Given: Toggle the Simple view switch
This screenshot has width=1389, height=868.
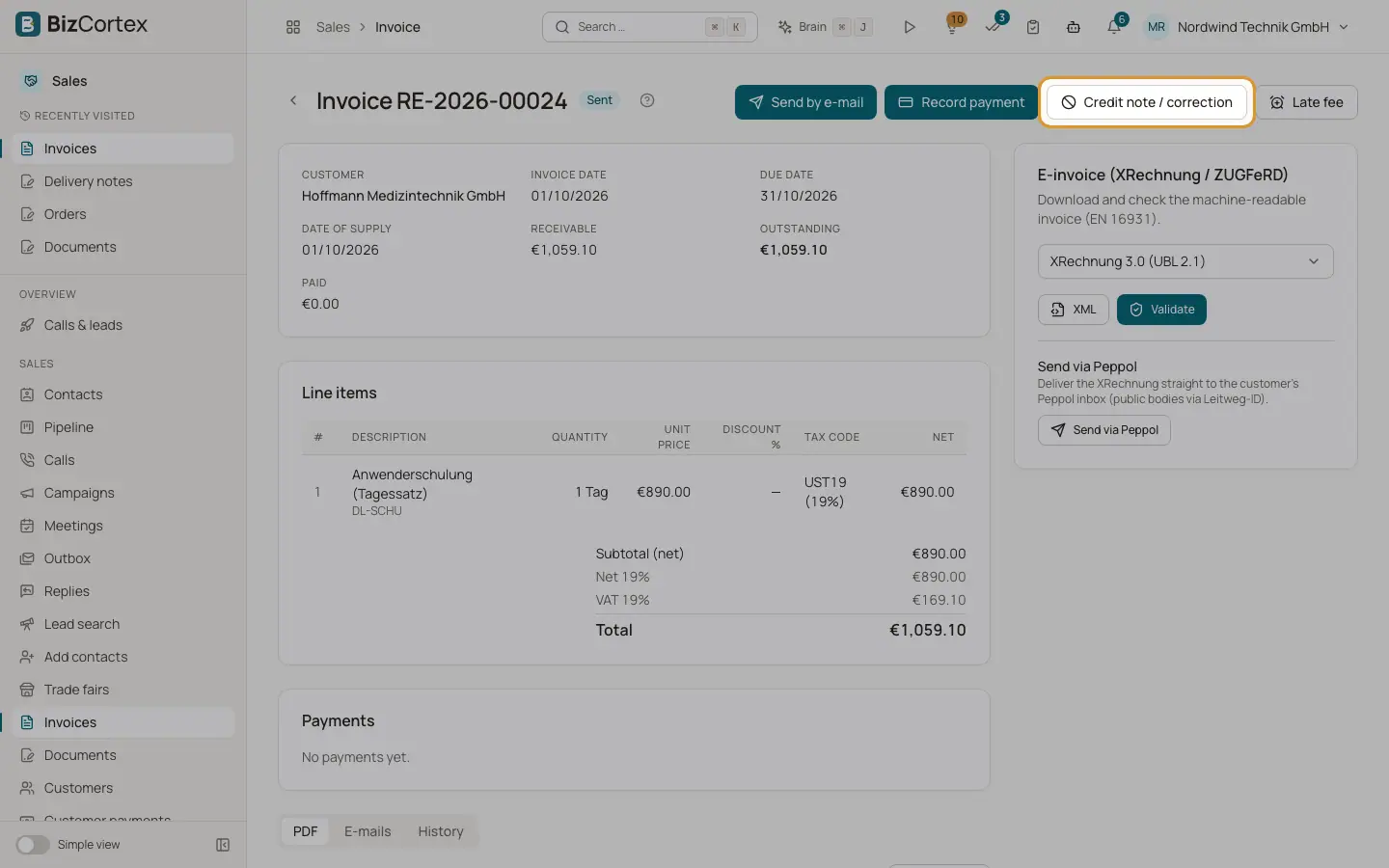Looking at the screenshot, I should coord(33,845).
